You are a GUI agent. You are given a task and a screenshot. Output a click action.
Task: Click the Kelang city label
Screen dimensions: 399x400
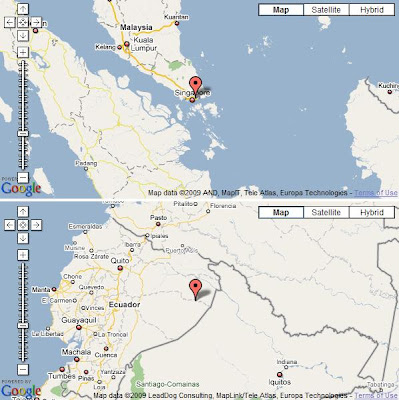click(x=105, y=47)
